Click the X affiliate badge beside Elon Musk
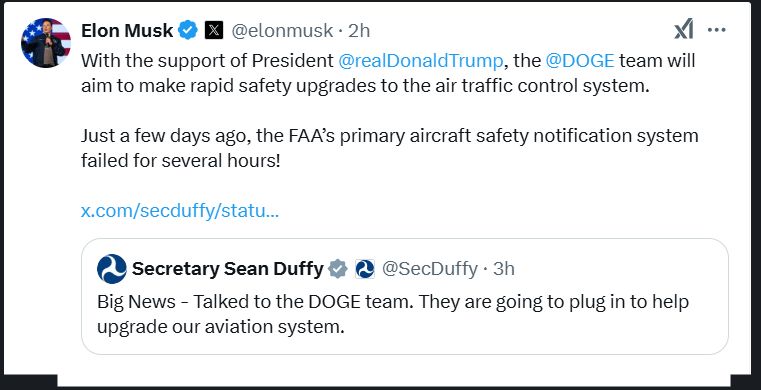 [x=214, y=31]
